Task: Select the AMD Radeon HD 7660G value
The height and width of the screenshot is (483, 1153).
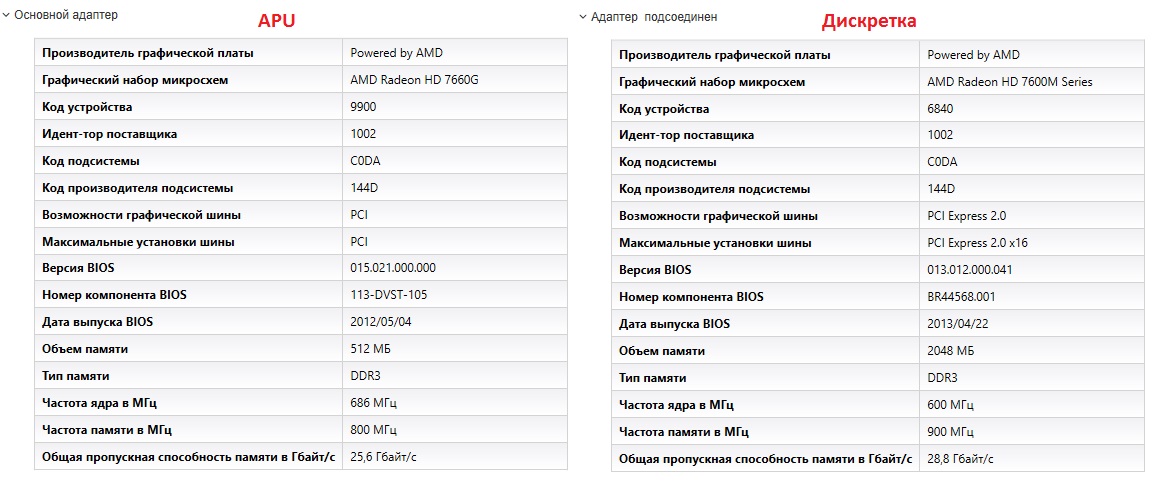Action: coord(414,80)
